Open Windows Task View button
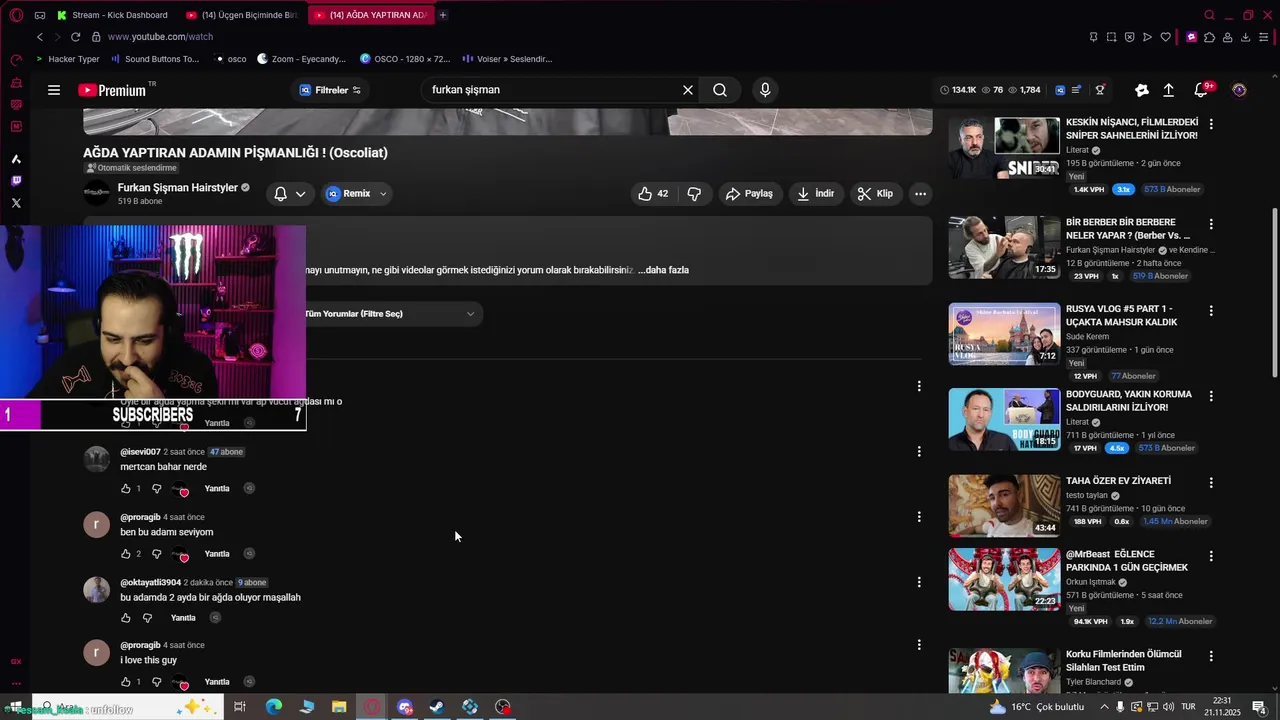The width and height of the screenshot is (1280, 720). (240, 707)
